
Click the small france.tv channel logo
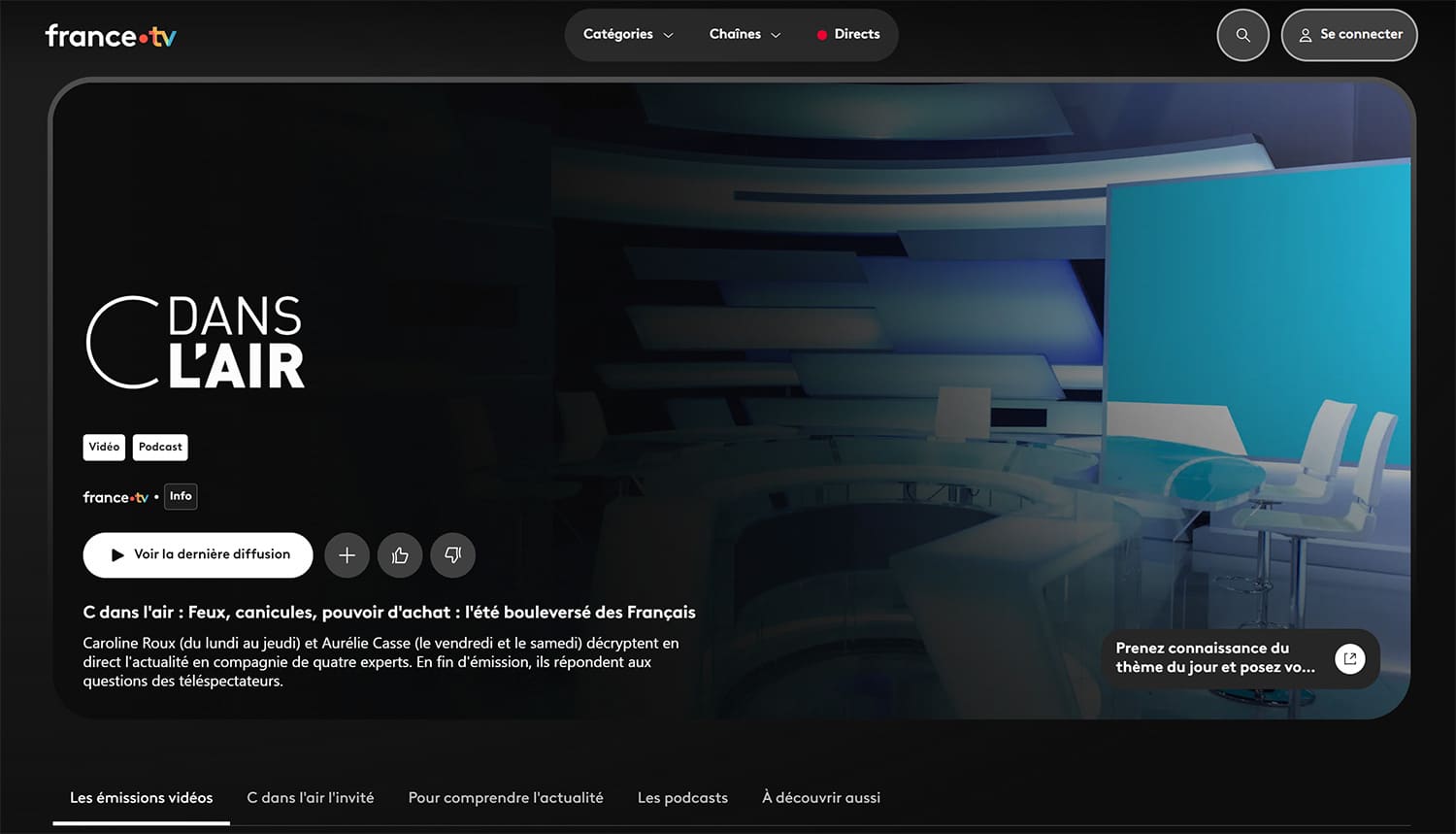(x=116, y=497)
